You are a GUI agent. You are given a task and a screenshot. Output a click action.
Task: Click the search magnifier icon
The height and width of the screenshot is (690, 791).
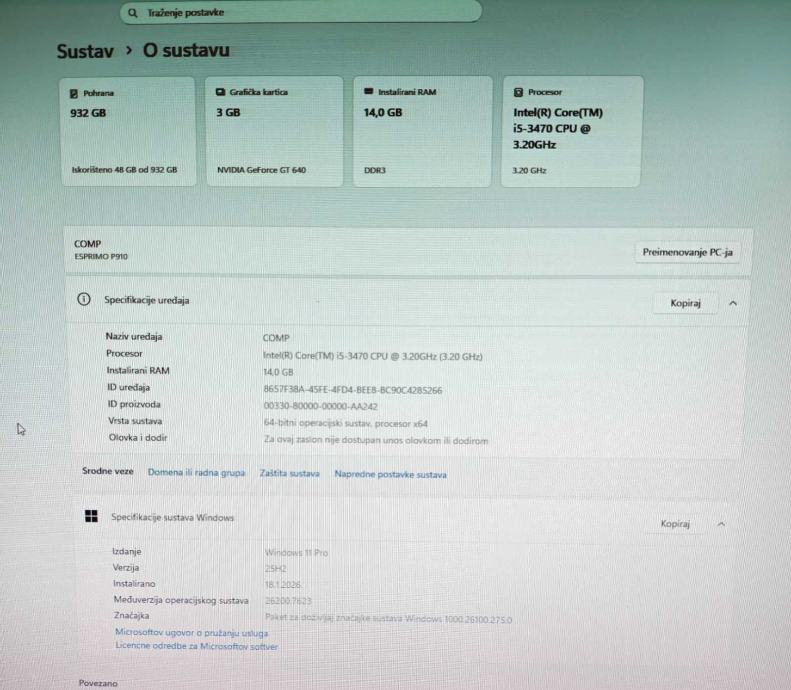(133, 13)
